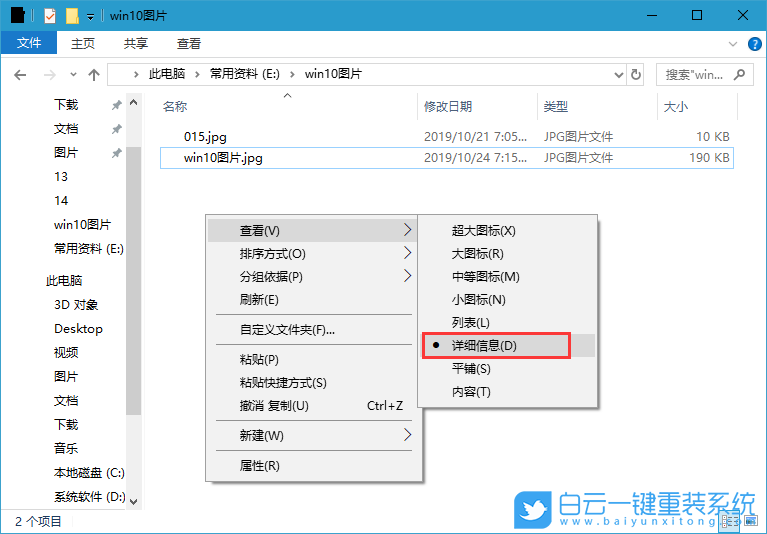
Task: Click the navigation pane scroll down arrow
Action: coord(134,501)
